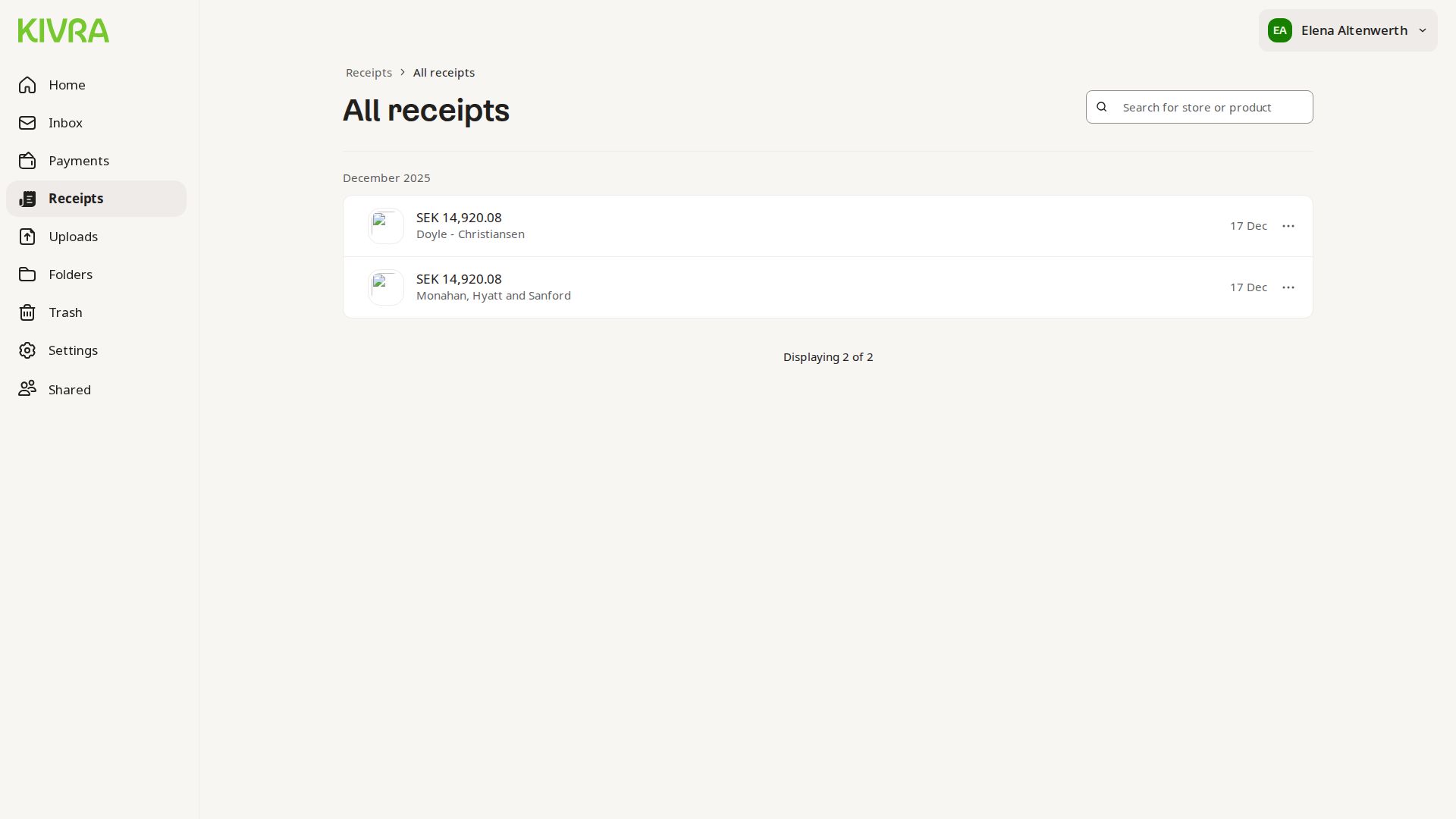Click the Receipts breadcrumb link

coord(369,73)
